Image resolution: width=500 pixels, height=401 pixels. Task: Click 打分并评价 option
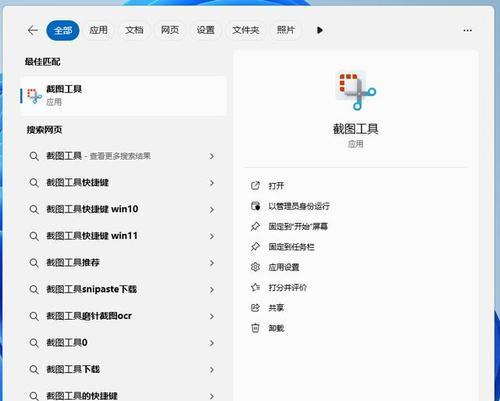click(287, 287)
